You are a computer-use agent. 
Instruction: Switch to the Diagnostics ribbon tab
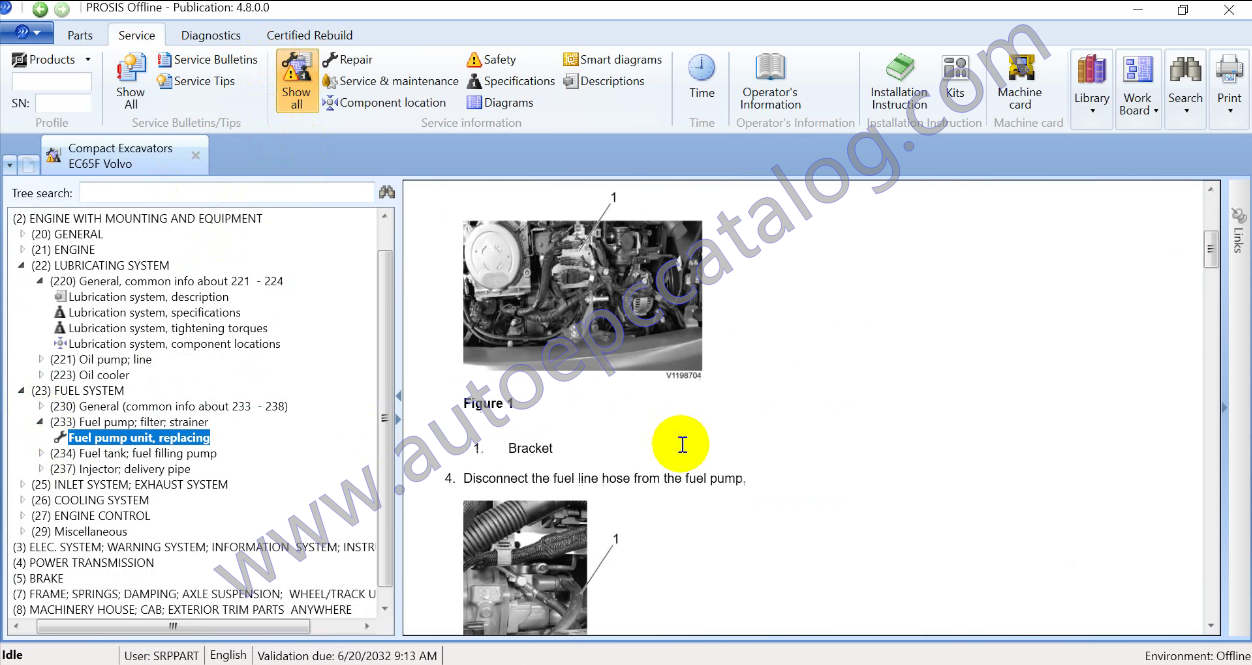pyautogui.click(x=211, y=35)
